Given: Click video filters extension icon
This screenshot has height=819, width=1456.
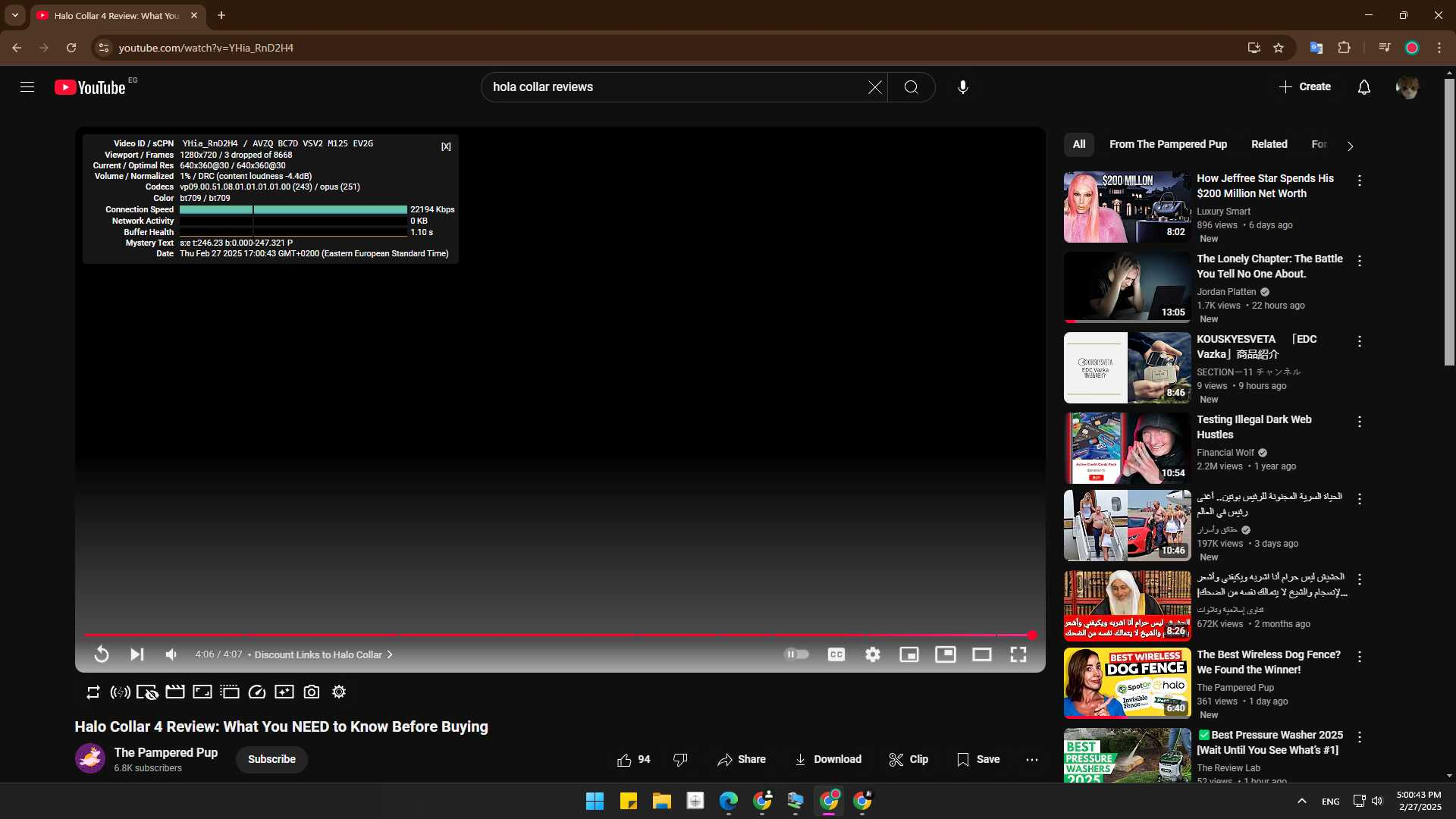Looking at the screenshot, I should tap(284, 692).
